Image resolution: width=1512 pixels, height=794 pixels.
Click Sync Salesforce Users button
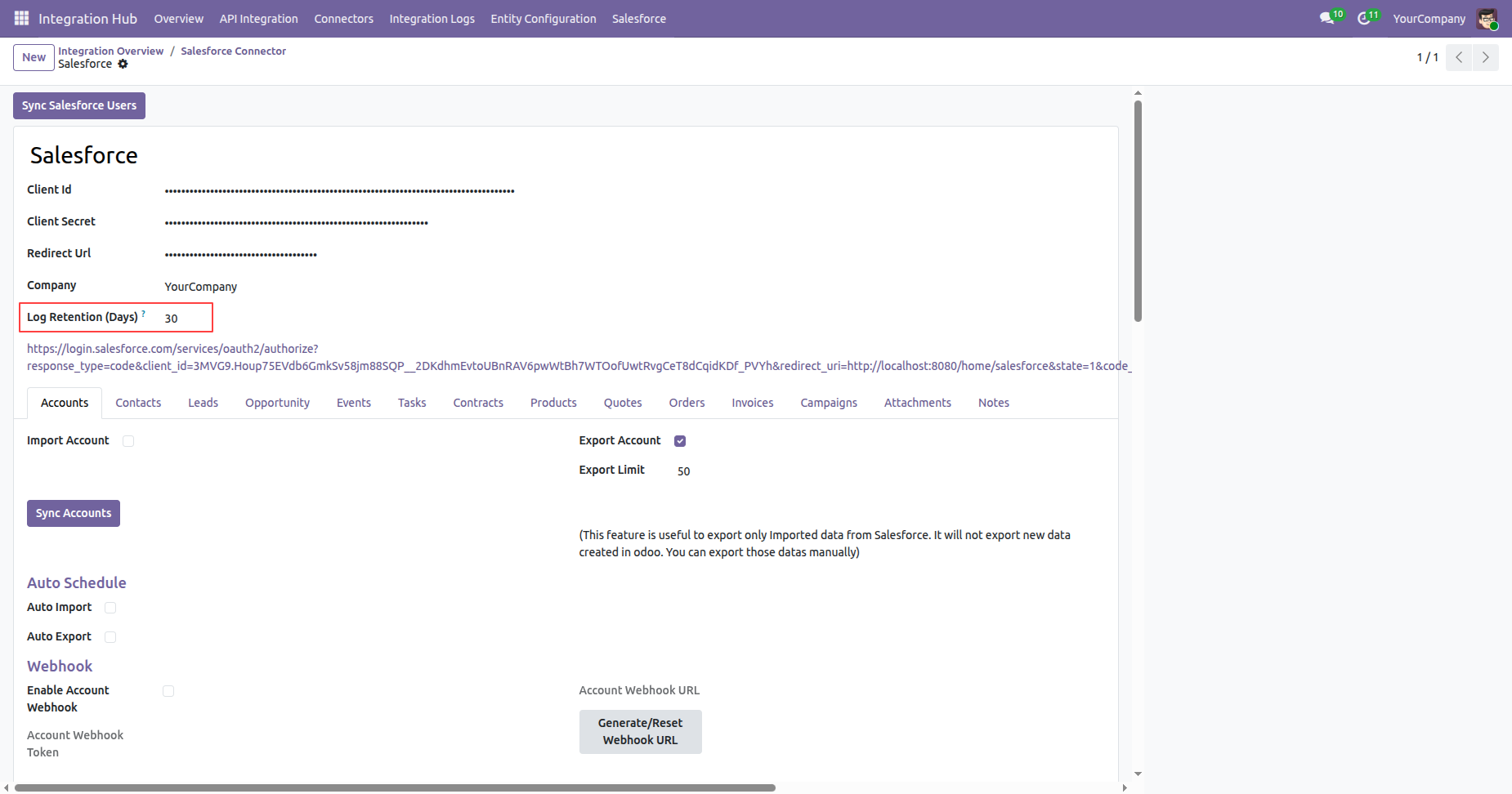tap(79, 105)
